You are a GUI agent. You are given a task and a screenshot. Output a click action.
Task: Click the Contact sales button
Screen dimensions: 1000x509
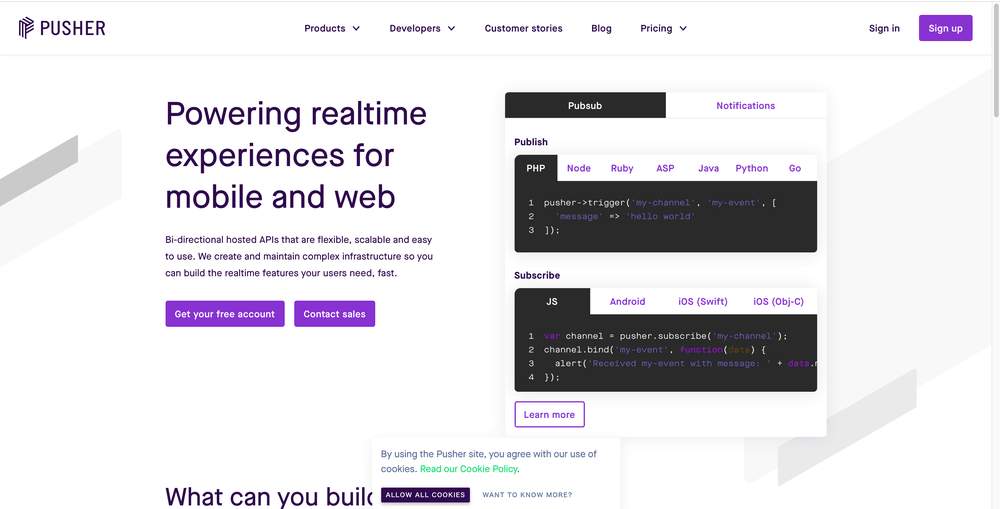click(x=334, y=314)
